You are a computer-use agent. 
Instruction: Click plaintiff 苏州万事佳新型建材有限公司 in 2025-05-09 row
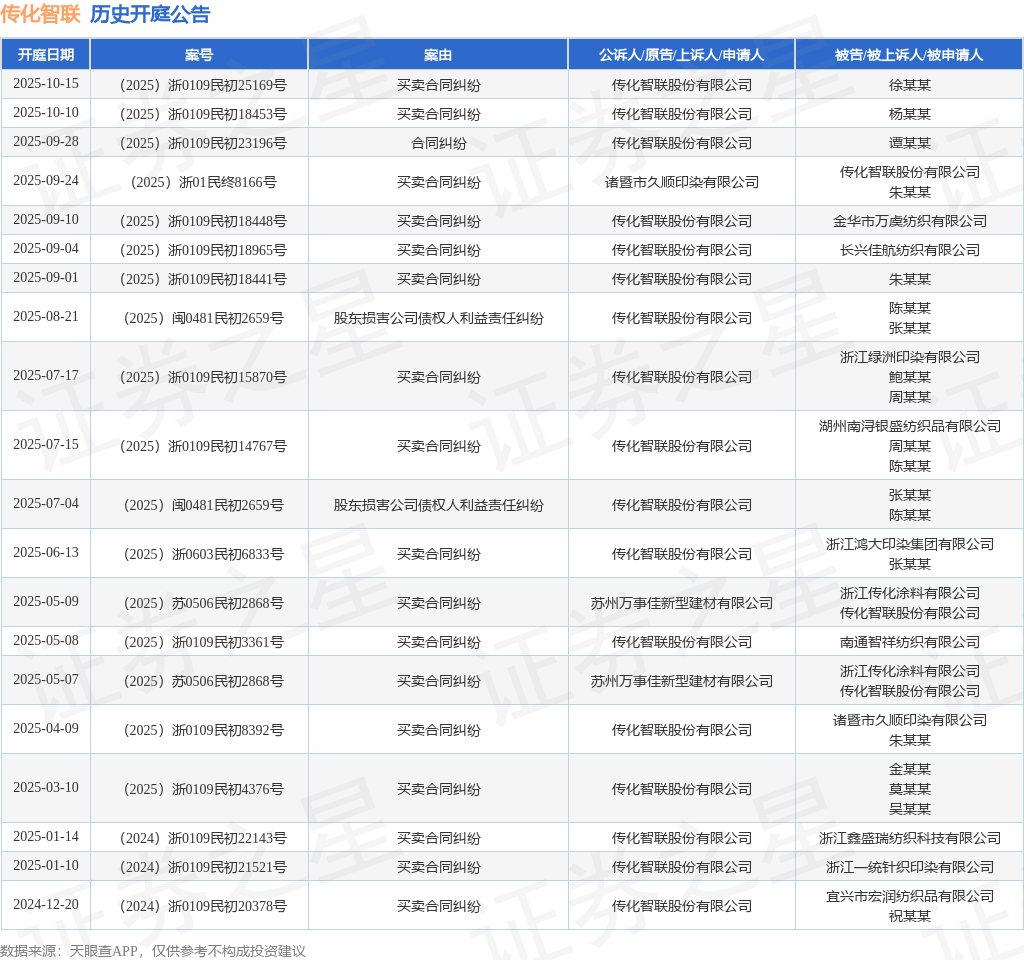tap(681, 603)
